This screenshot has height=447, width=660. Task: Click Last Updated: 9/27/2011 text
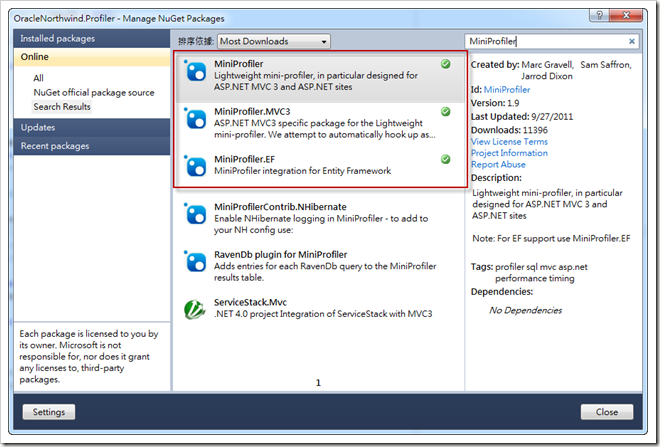point(522,117)
